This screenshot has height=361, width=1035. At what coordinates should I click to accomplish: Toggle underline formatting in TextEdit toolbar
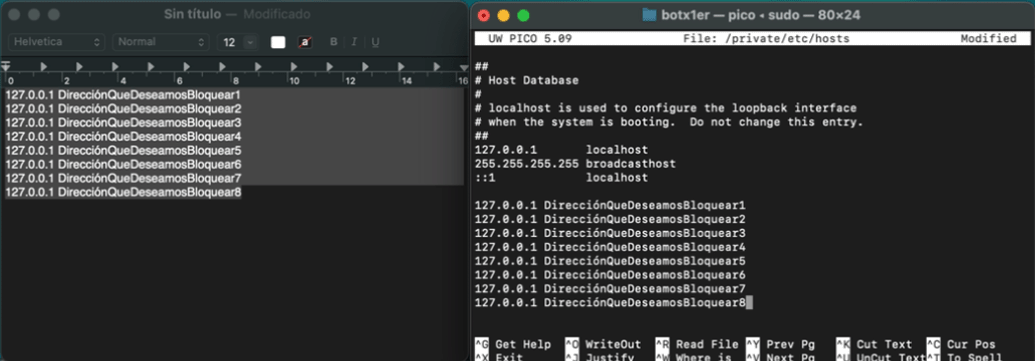[375, 42]
